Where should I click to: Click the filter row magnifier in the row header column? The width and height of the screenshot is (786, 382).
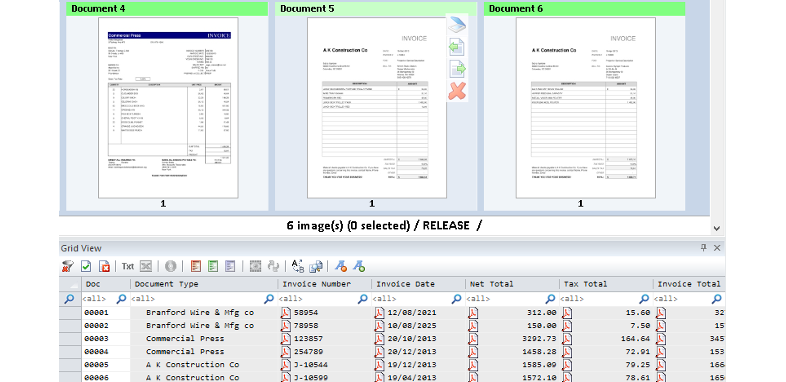69,299
